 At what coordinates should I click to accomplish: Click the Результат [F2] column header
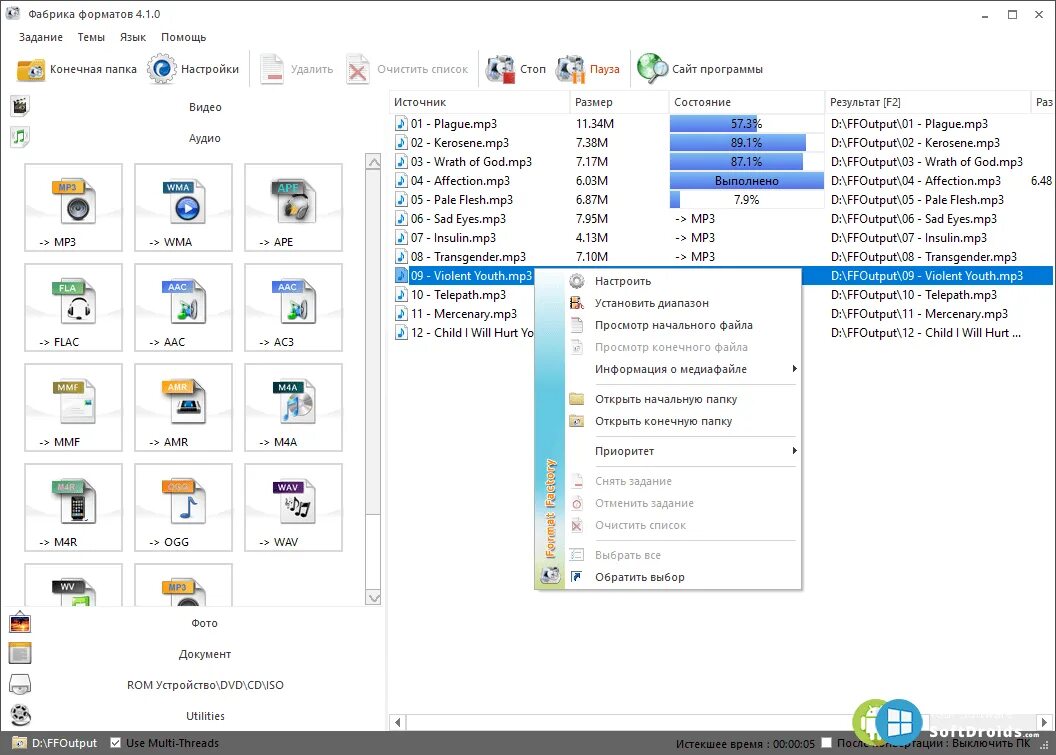tap(927, 102)
